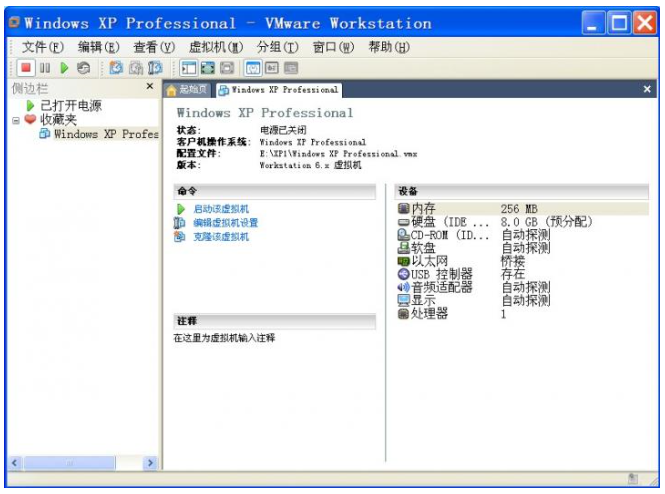Click the sidebar horizontal scrollbar right arrow
The width and height of the screenshot is (665, 494).
(150, 463)
